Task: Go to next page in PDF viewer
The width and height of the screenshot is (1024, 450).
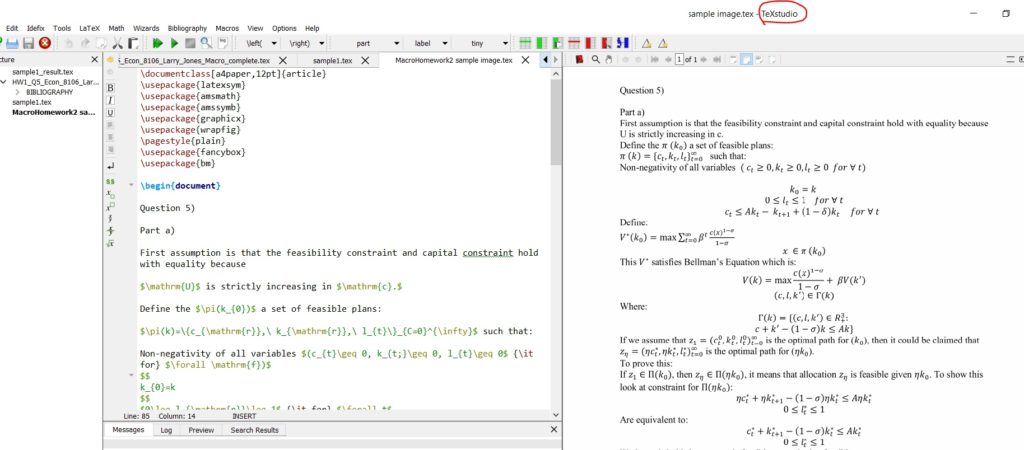Action: click(x=703, y=59)
